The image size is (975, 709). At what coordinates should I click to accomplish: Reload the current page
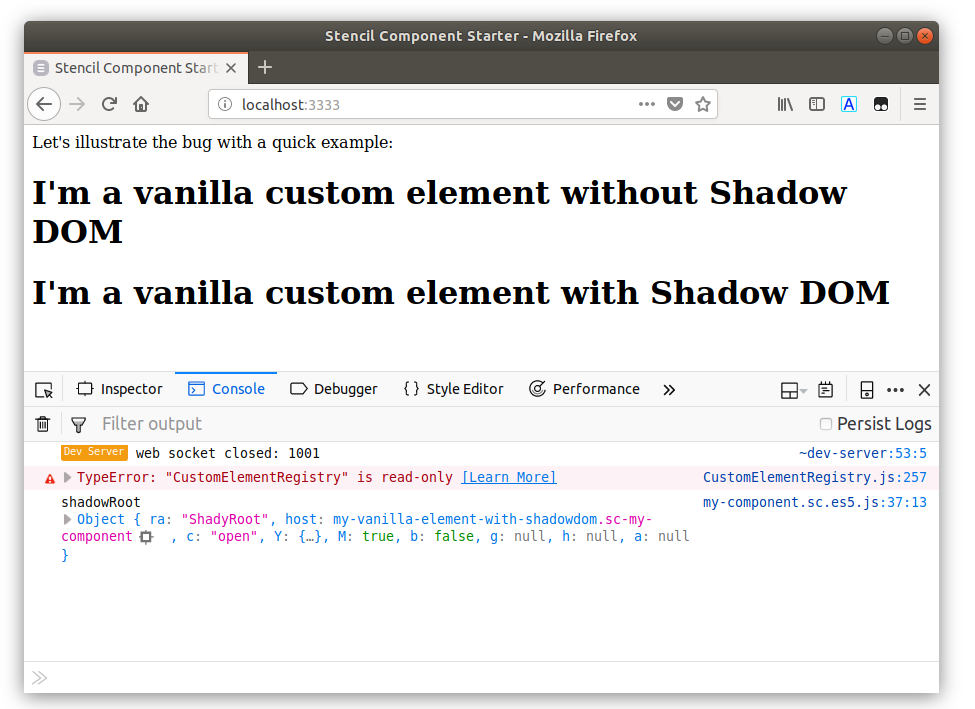(x=109, y=104)
